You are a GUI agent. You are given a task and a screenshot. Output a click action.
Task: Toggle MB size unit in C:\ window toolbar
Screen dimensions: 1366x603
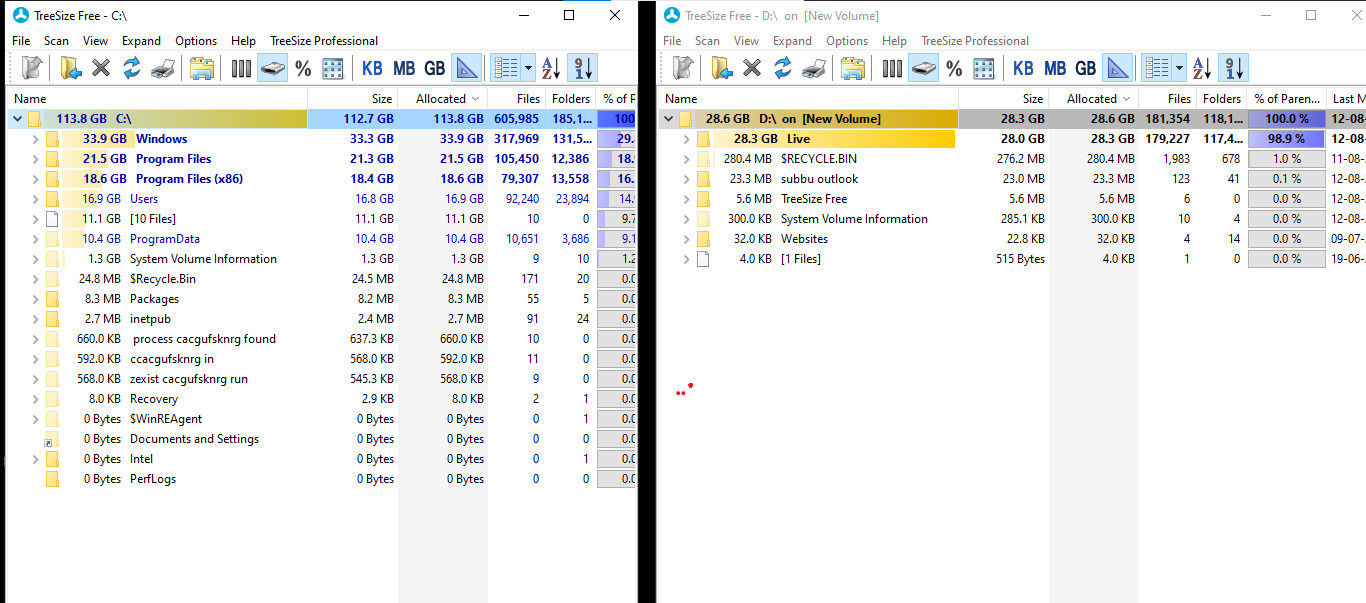click(x=404, y=68)
